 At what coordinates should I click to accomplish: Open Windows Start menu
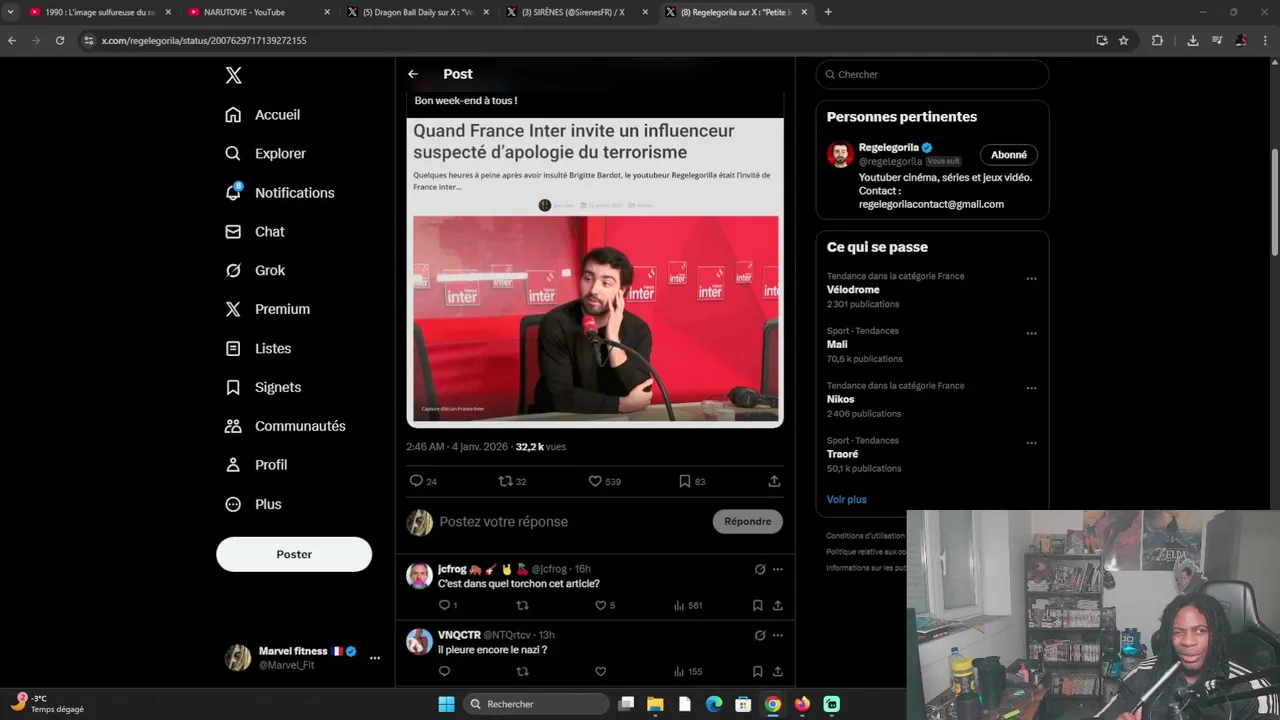click(x=446, y=704)
